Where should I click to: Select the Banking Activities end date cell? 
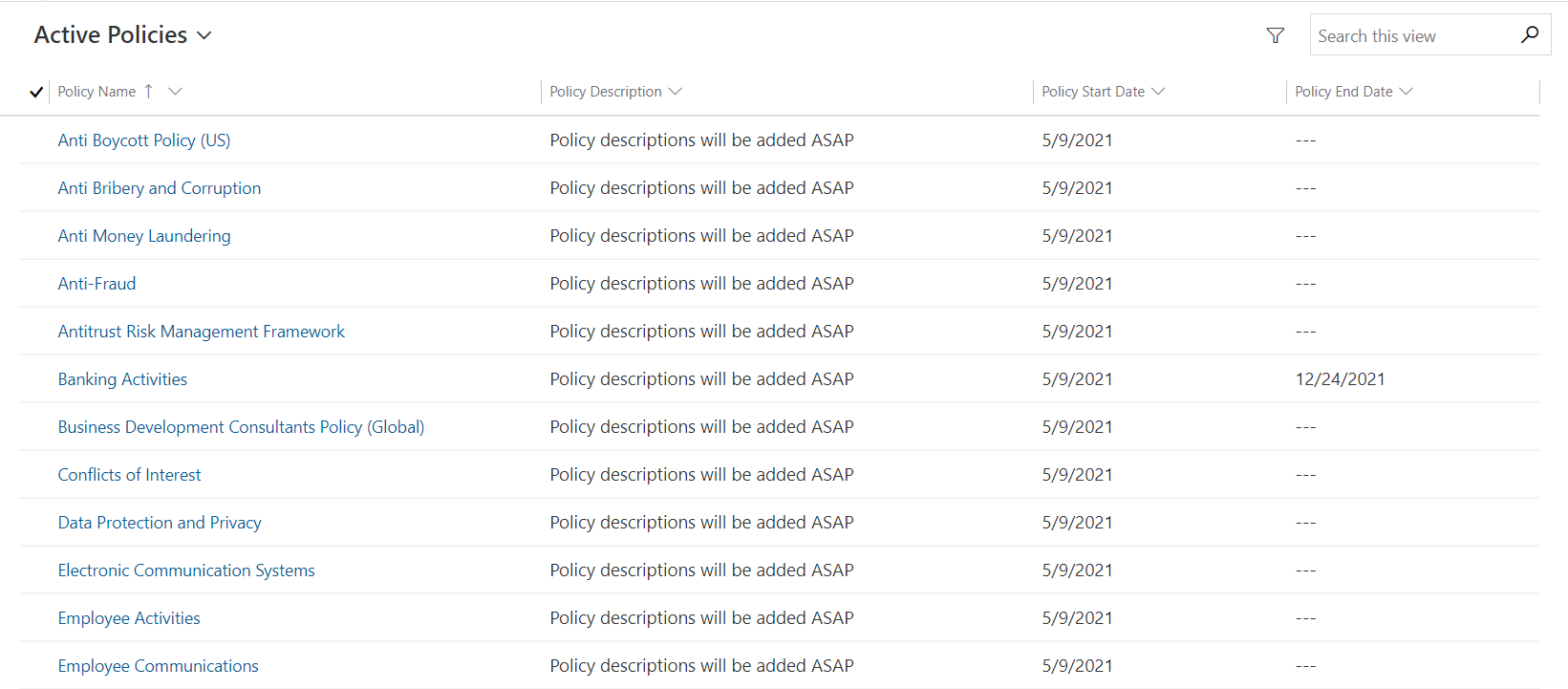click(1340, 379)
